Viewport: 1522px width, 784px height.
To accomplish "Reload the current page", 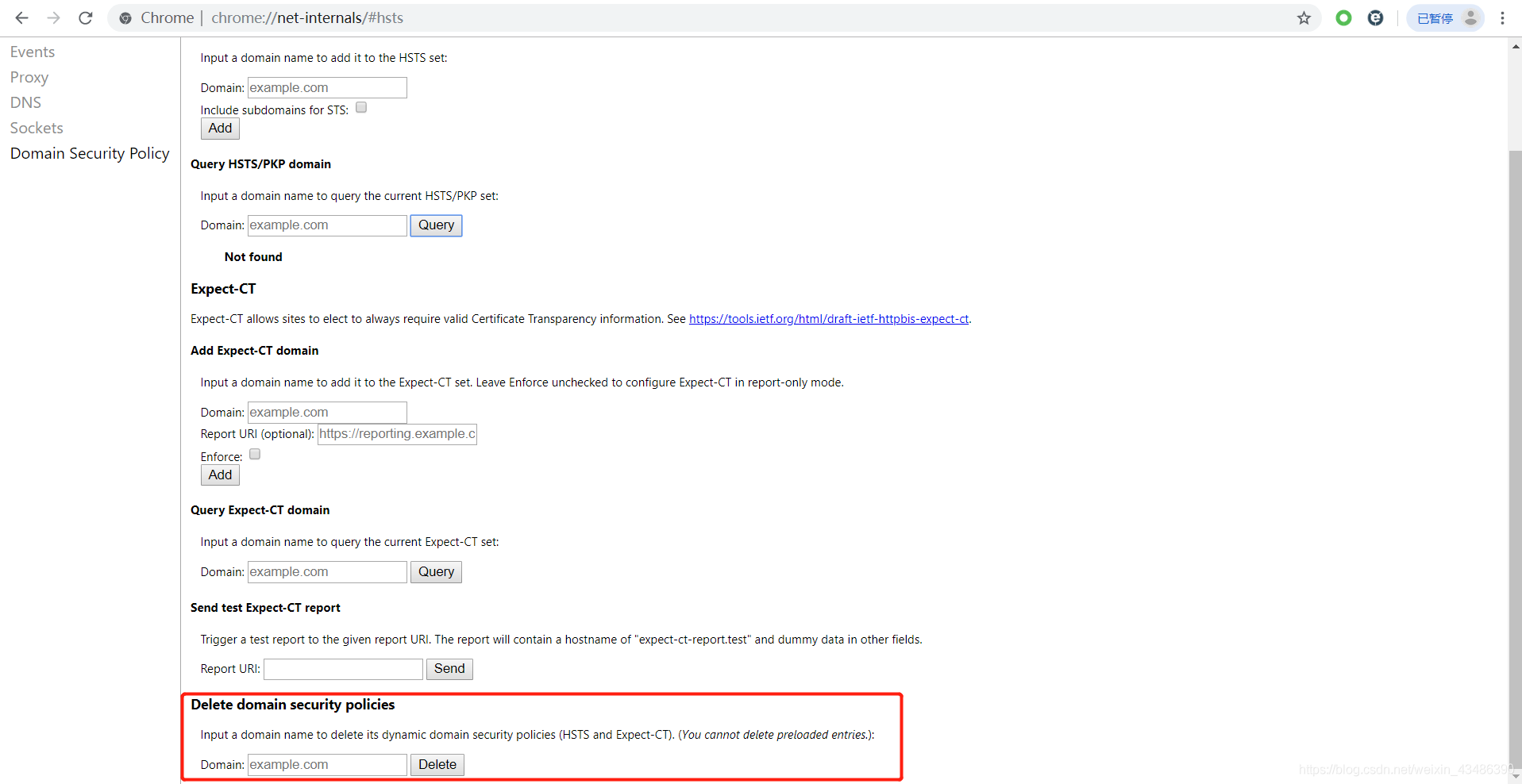I will 85,17.
